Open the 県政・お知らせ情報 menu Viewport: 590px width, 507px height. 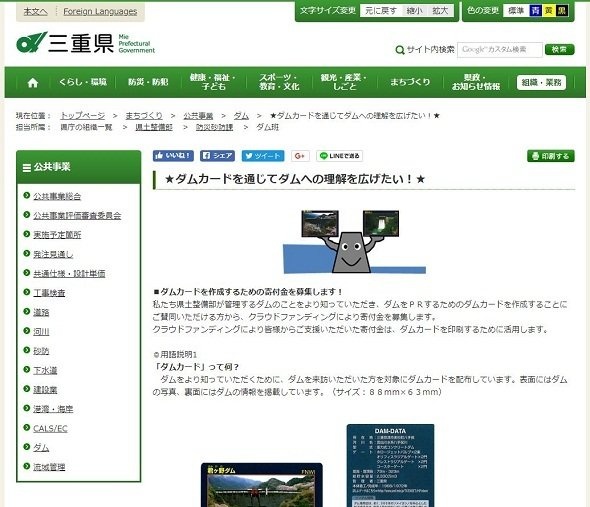tap(476, 82)
